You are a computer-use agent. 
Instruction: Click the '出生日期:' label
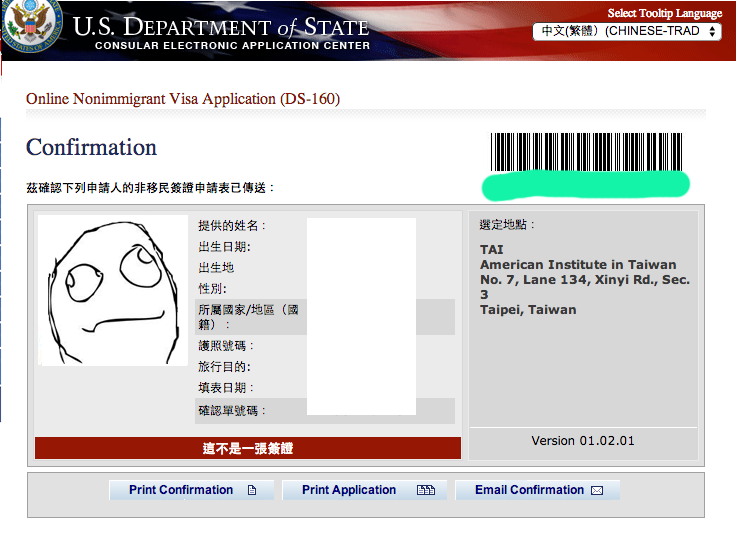coord(224,247)
